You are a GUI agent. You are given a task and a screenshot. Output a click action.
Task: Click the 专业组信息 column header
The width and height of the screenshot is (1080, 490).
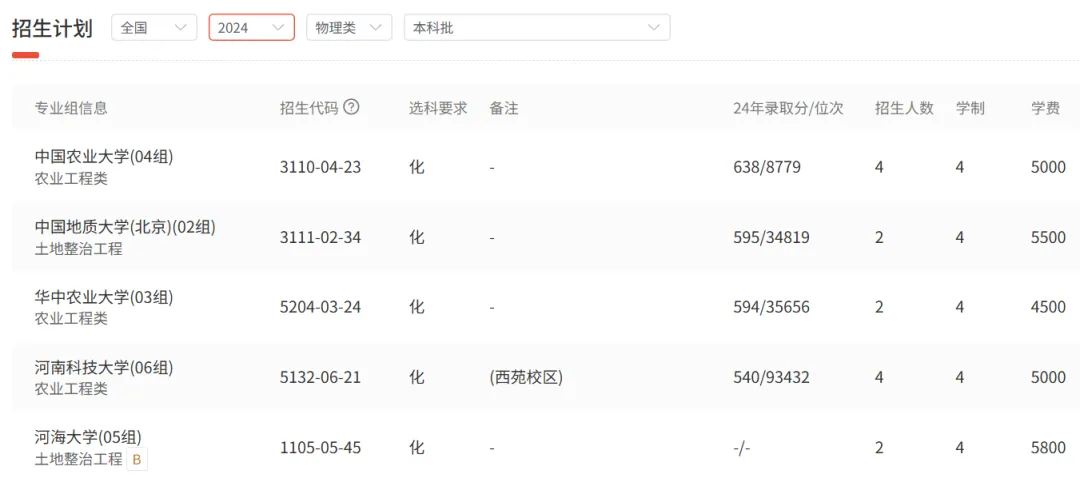71,108
